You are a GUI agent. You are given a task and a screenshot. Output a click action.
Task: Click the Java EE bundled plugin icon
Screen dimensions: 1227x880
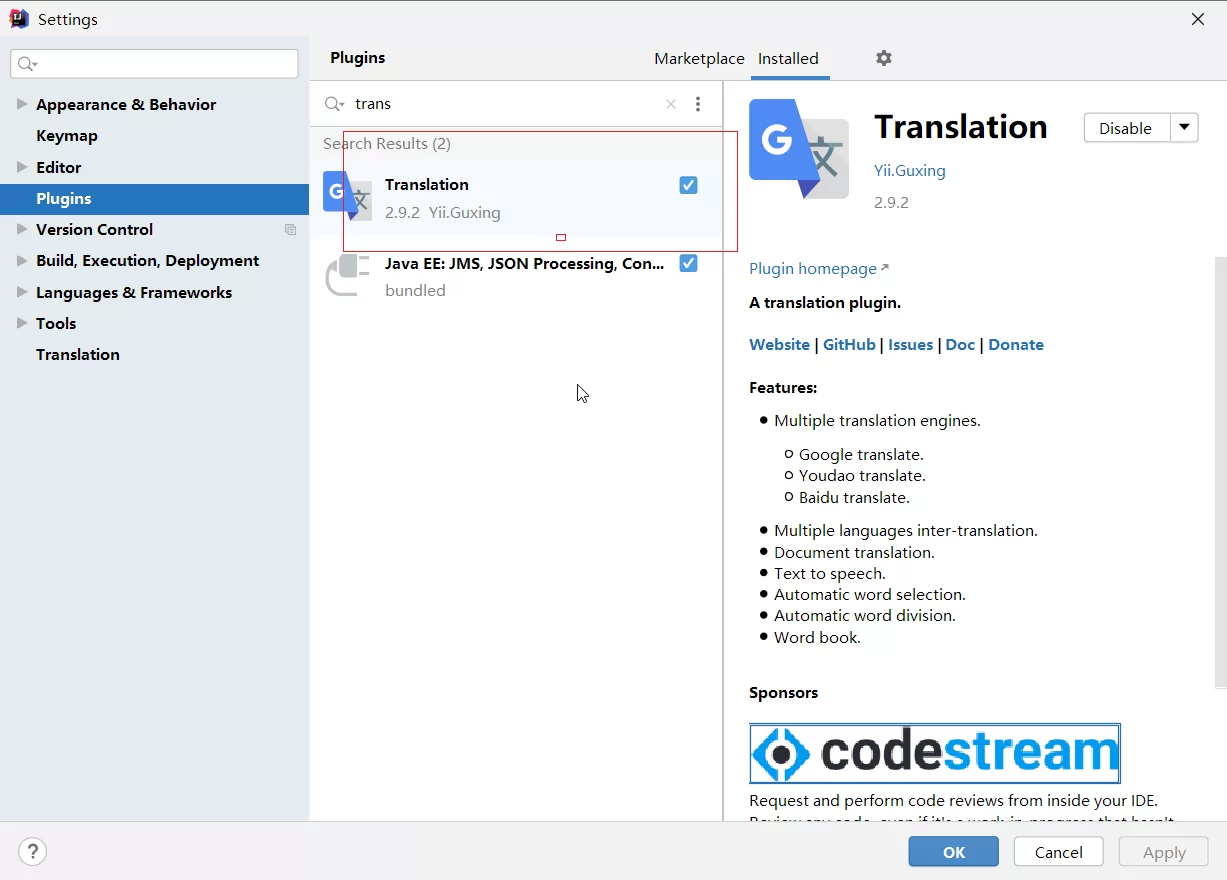(347, 276)
